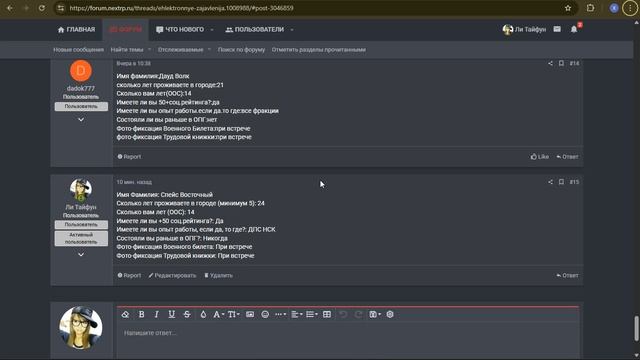Click the BB-code toggle gear icon
Image resolution: width=640 pixels, height=360 pixels.
[390, 314]
